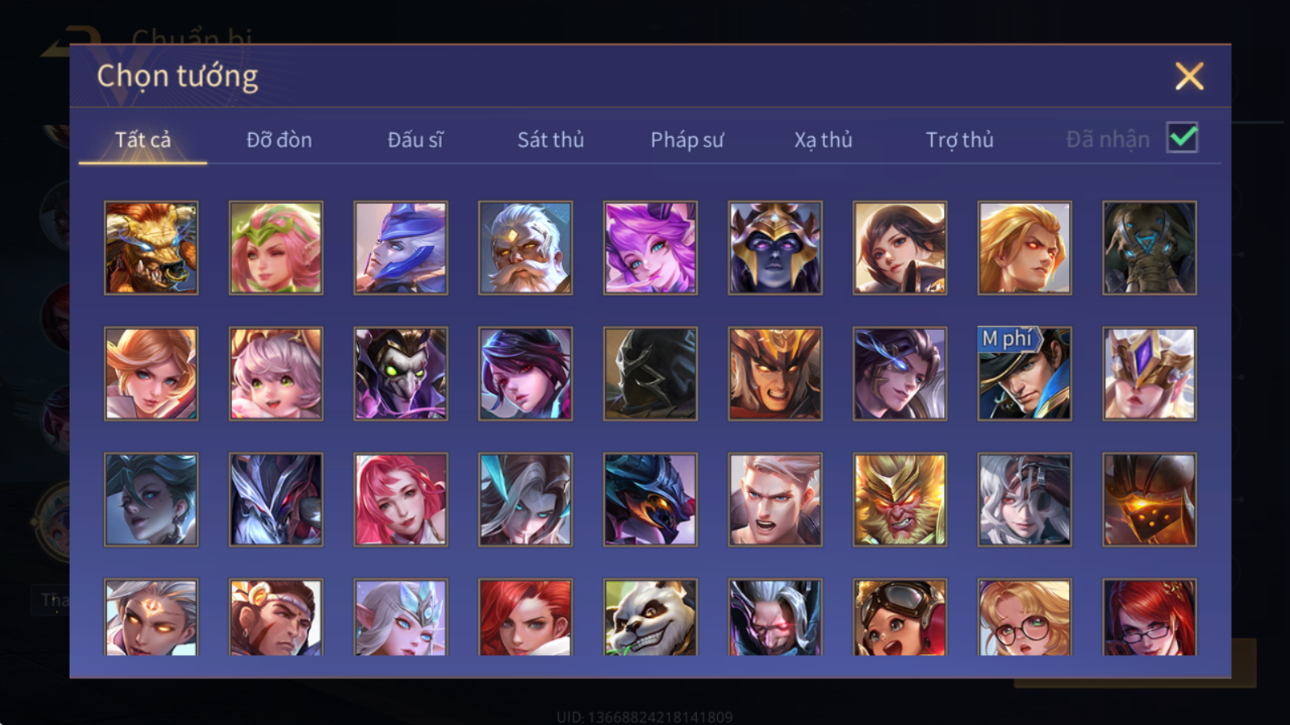This screenshot has width=1290, height=725.
Task: Open the "Pháp sư" hero tab
Action: point(687,140)
